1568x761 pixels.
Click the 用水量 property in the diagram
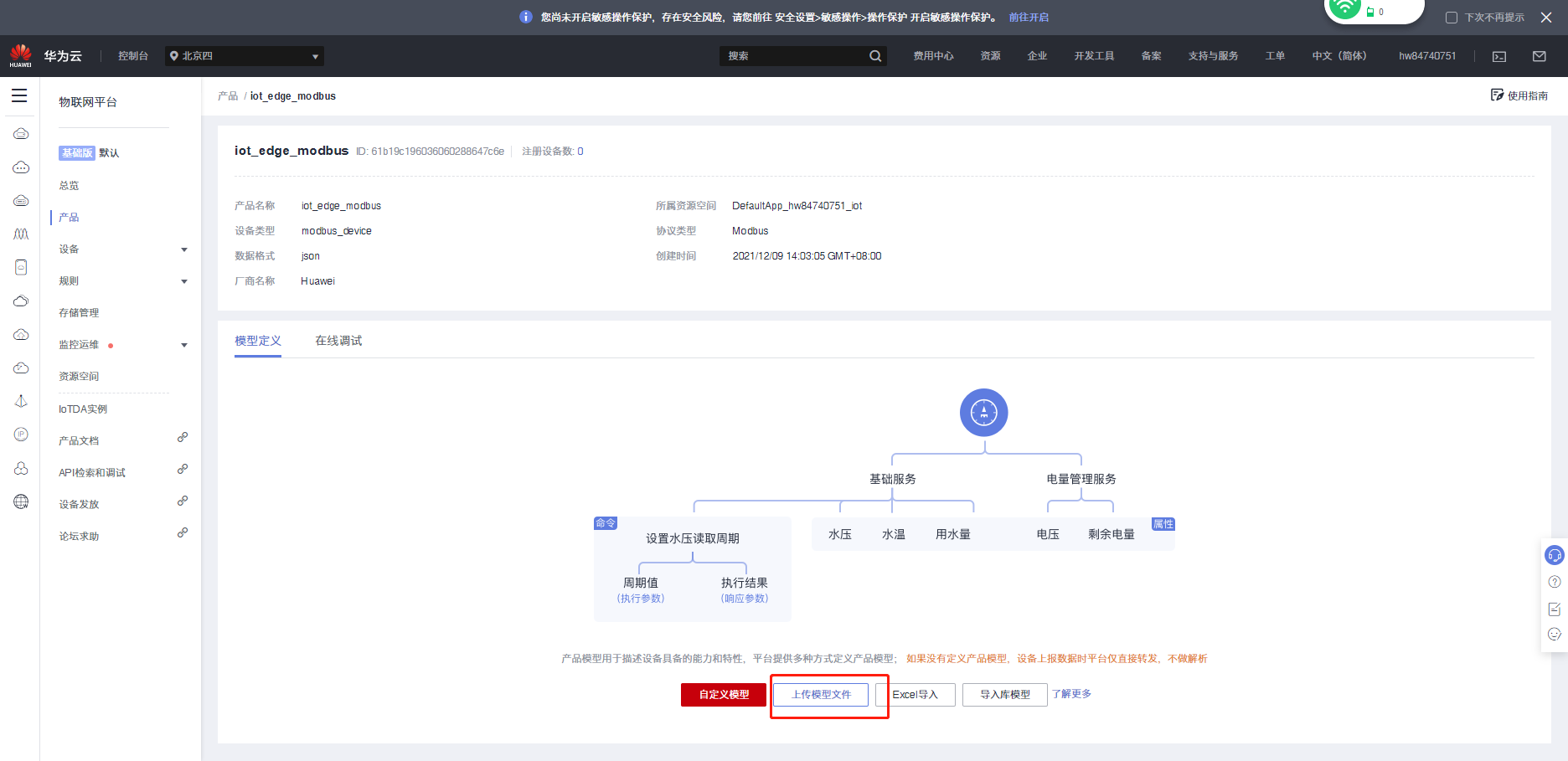click(x=952, y=534)
